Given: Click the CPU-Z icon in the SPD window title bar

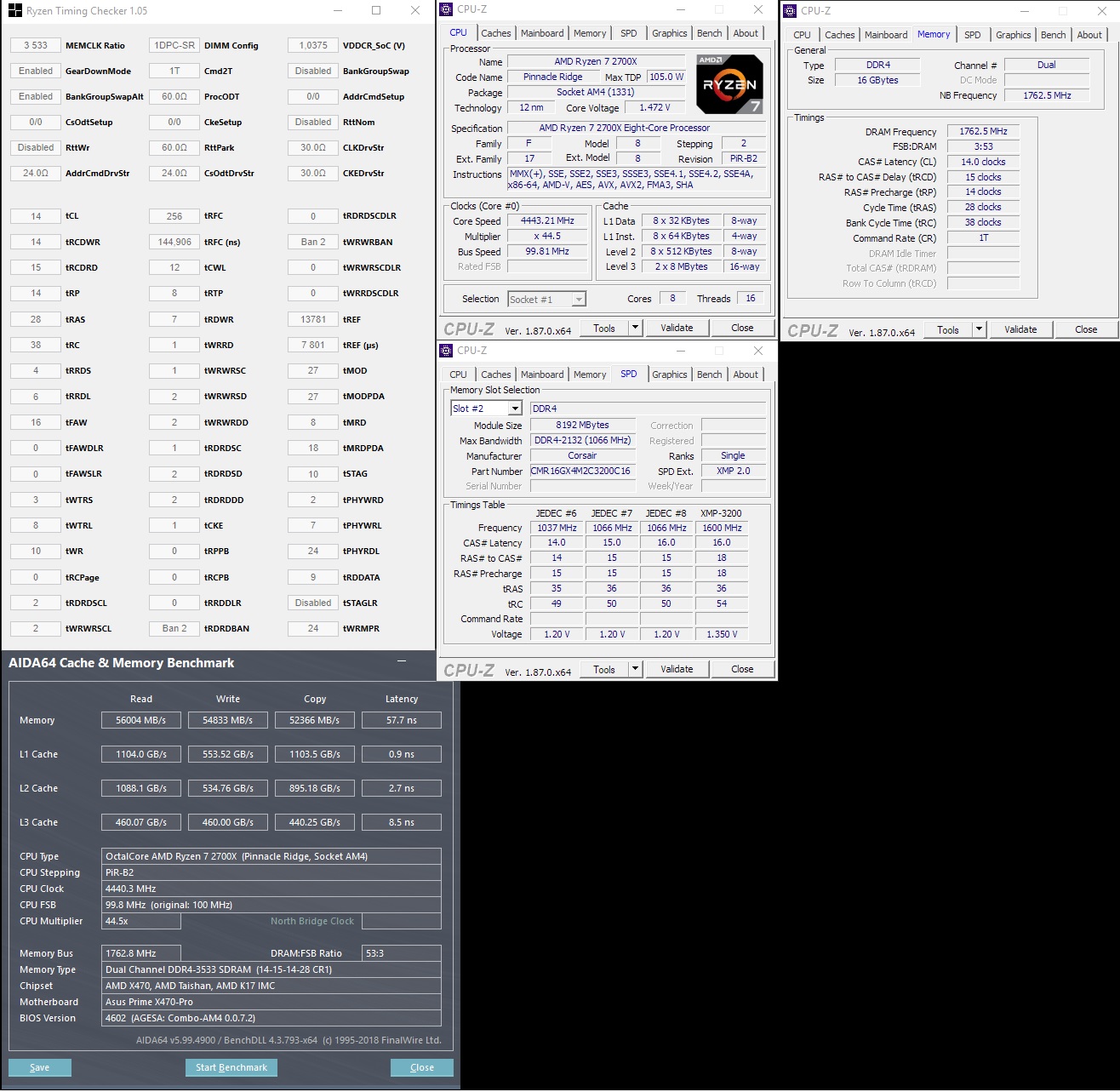Looking at the screenshot, I should (x=447, y=351).
